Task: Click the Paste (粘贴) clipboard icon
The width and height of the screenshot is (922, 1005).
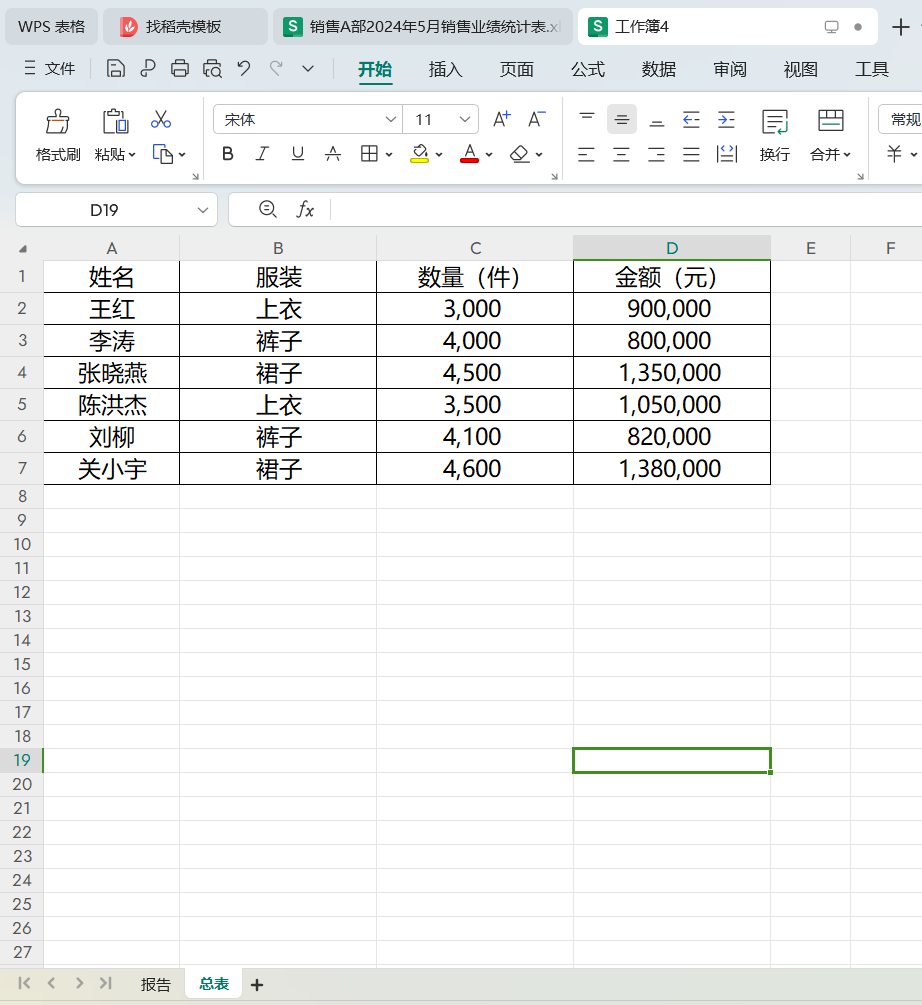Action: (x=115, y=120)
